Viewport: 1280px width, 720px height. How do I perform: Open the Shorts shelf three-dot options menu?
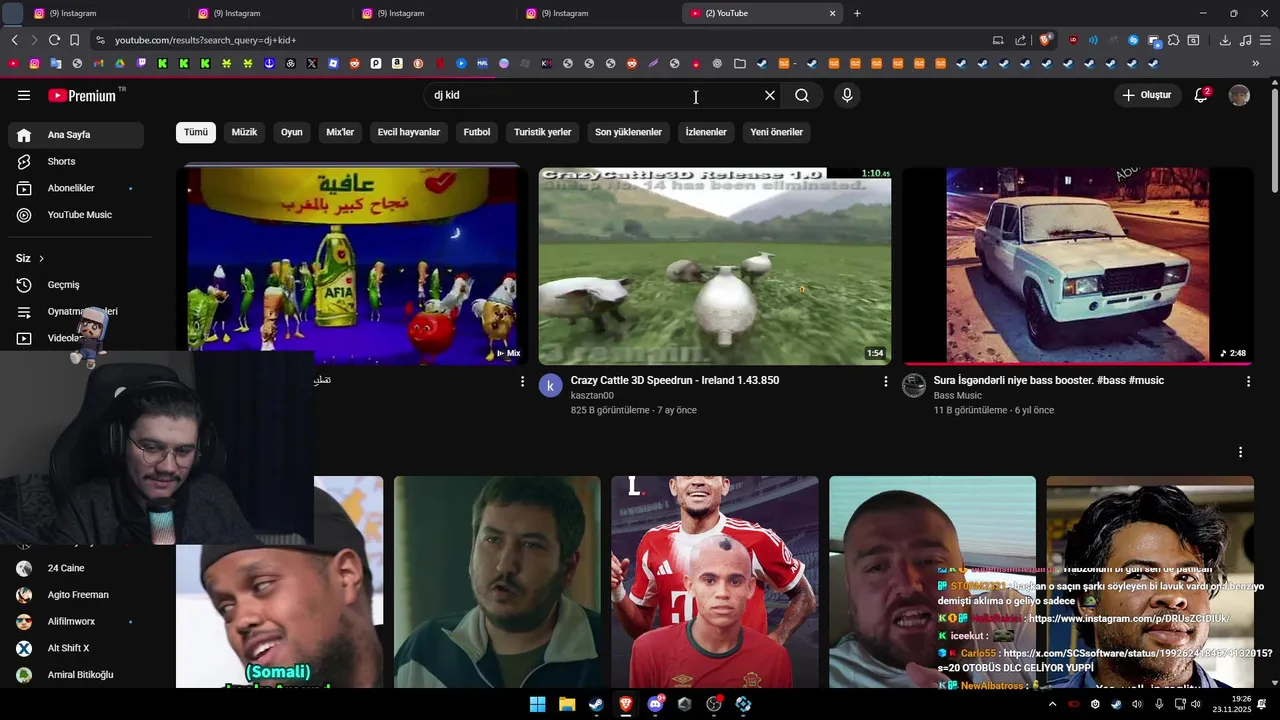(x=1240, y=452)
